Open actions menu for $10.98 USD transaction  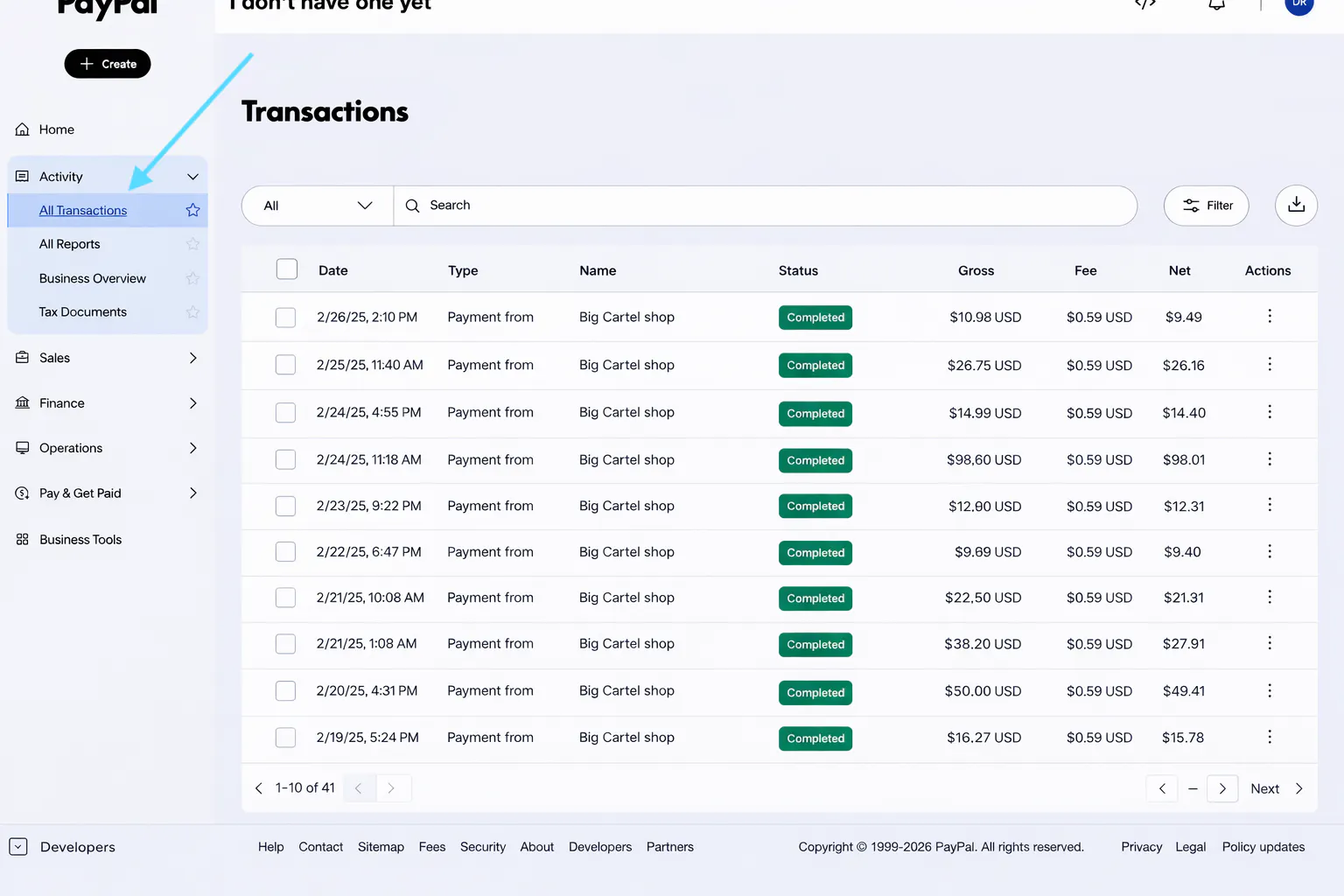1269,317
